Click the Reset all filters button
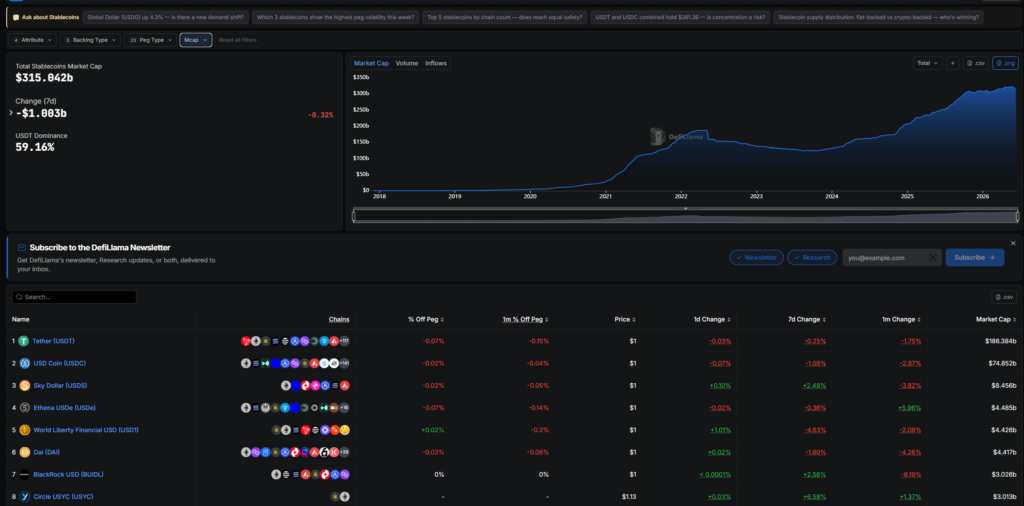Image resolution: width=1024 pixels, height=506 pixels. pos(238,40)
